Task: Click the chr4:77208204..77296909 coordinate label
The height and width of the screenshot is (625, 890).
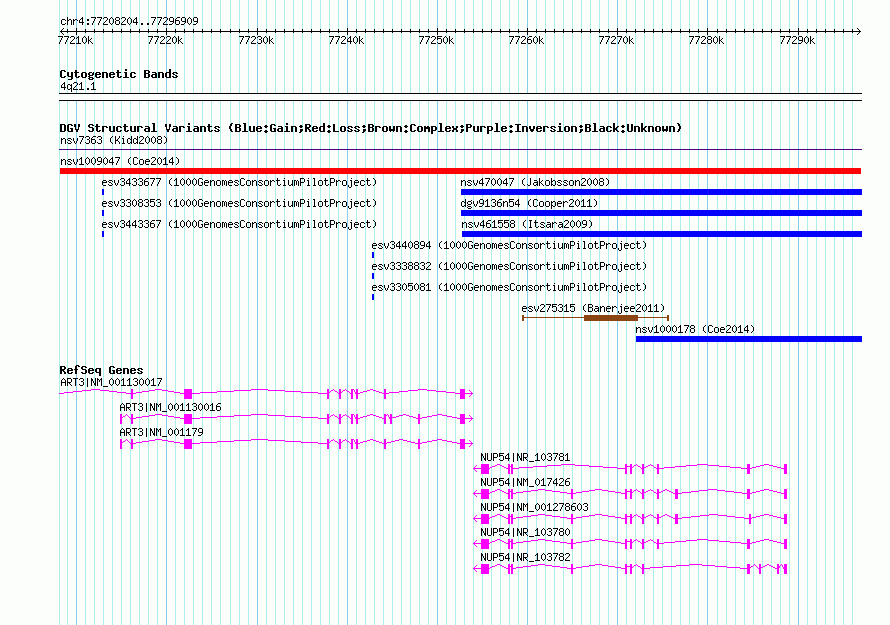Action: [x=129, y=22]
